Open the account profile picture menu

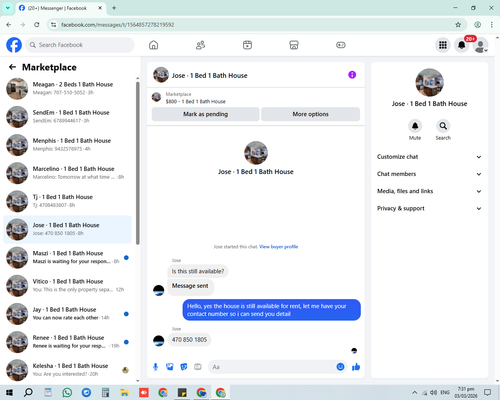point(480,45)
